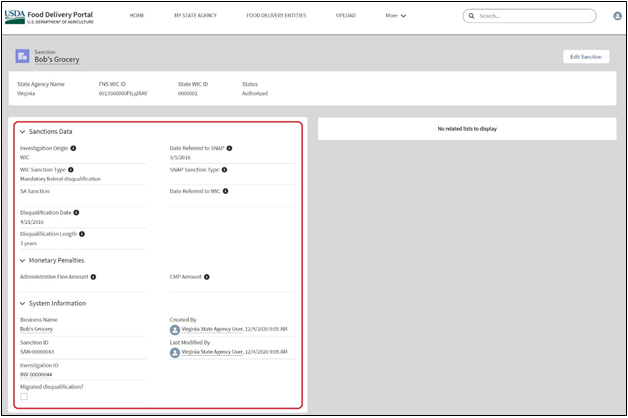Click the Edit Sanction button
Viewport: 628px width, 418px height.
tap(586, 57)
